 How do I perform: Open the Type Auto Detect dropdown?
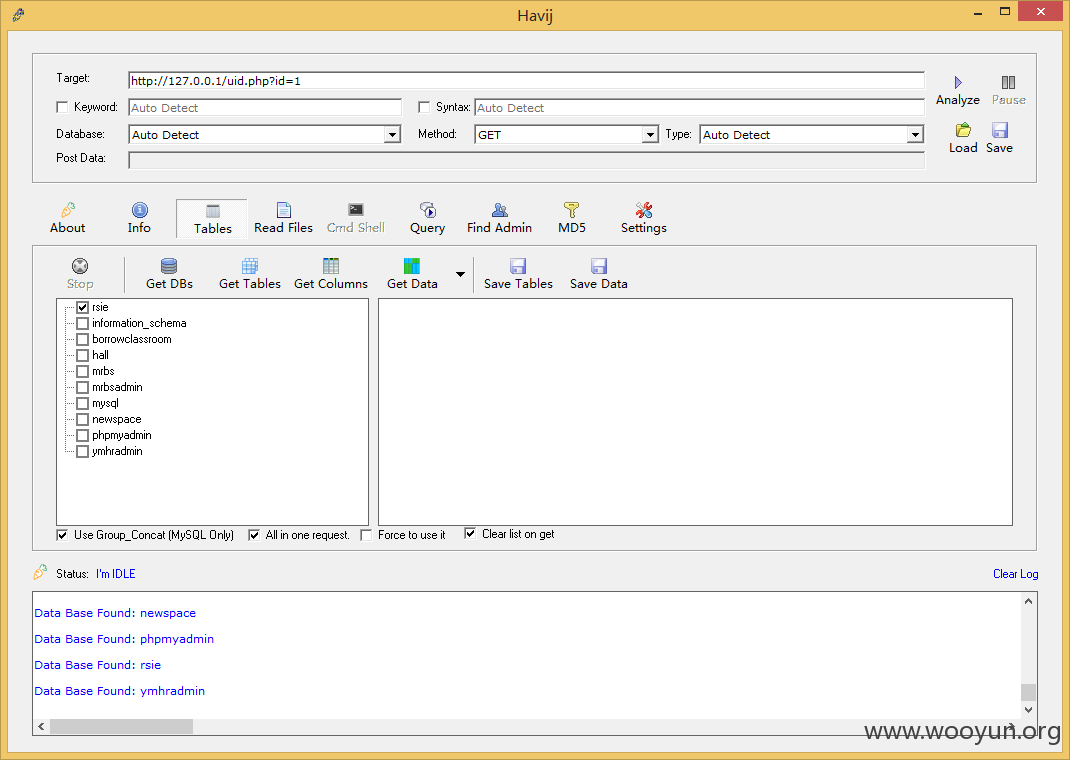coord(915,134)
